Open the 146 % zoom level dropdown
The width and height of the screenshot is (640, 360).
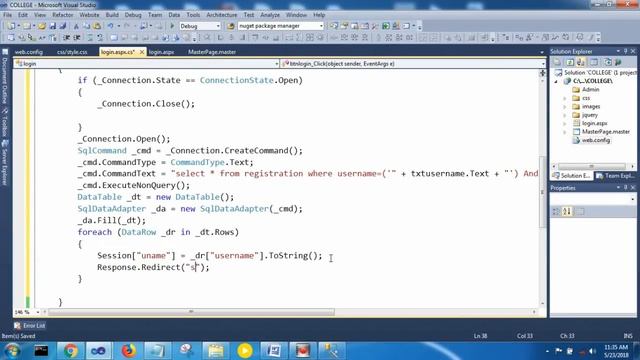[x=38, y=312]
